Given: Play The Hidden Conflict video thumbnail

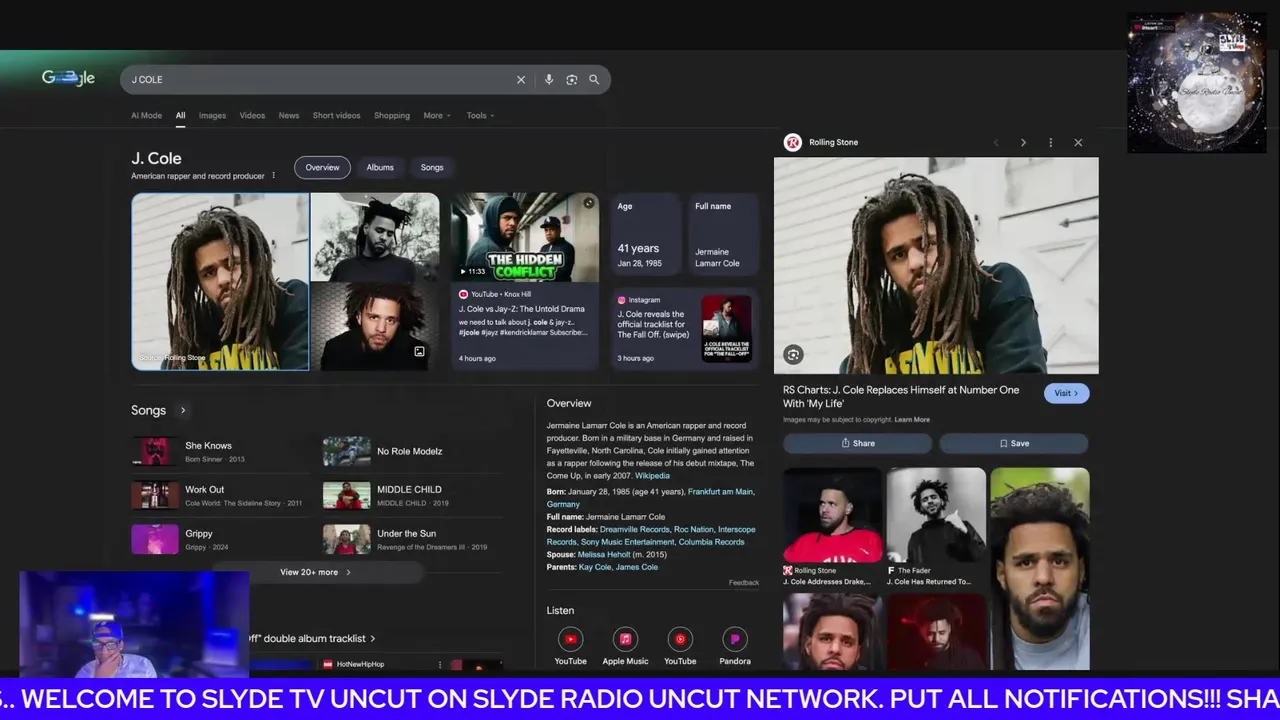Looking at the screenshot, I should [x=524, y=238].
